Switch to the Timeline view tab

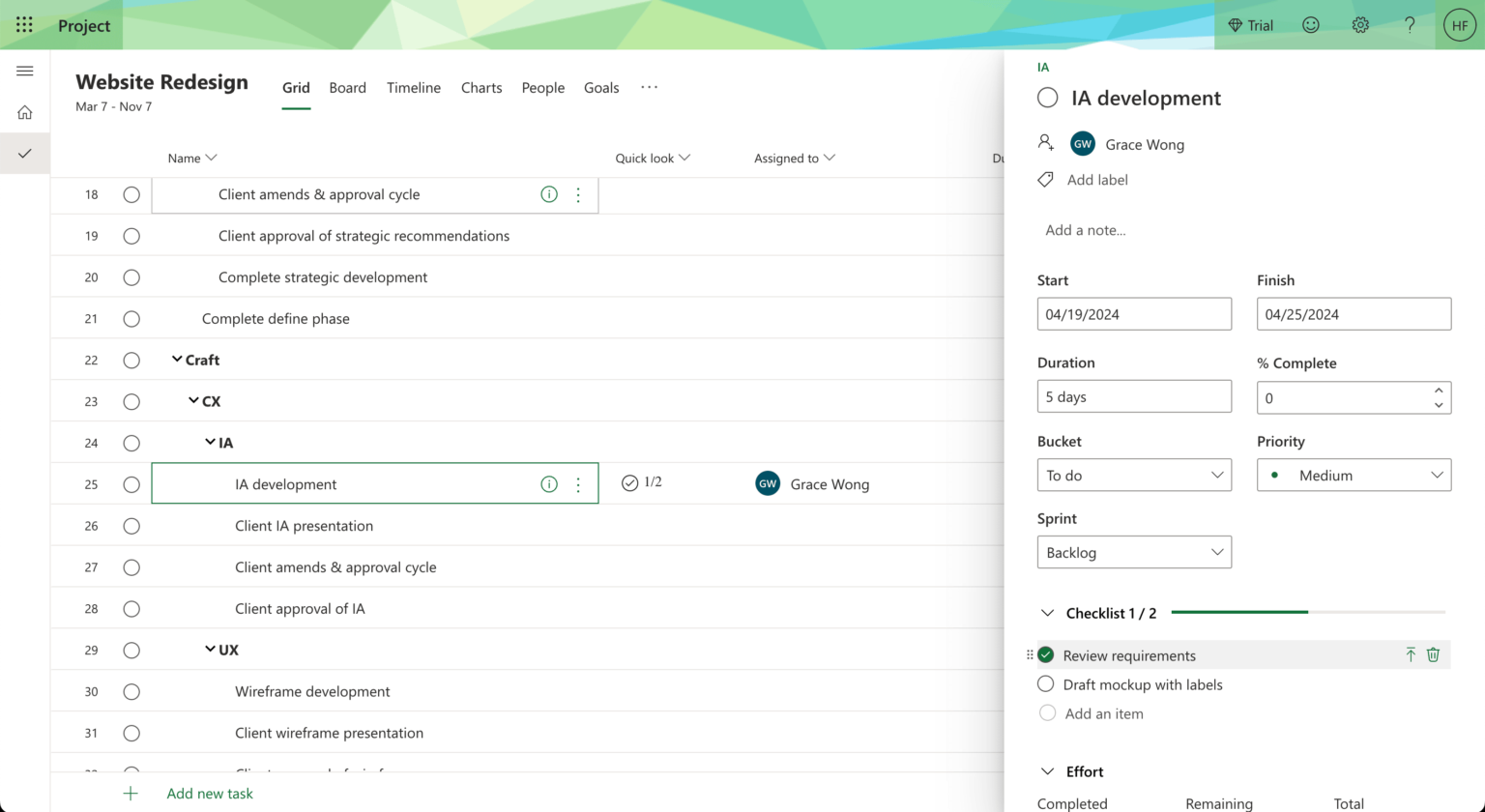(x=414, y=87)
